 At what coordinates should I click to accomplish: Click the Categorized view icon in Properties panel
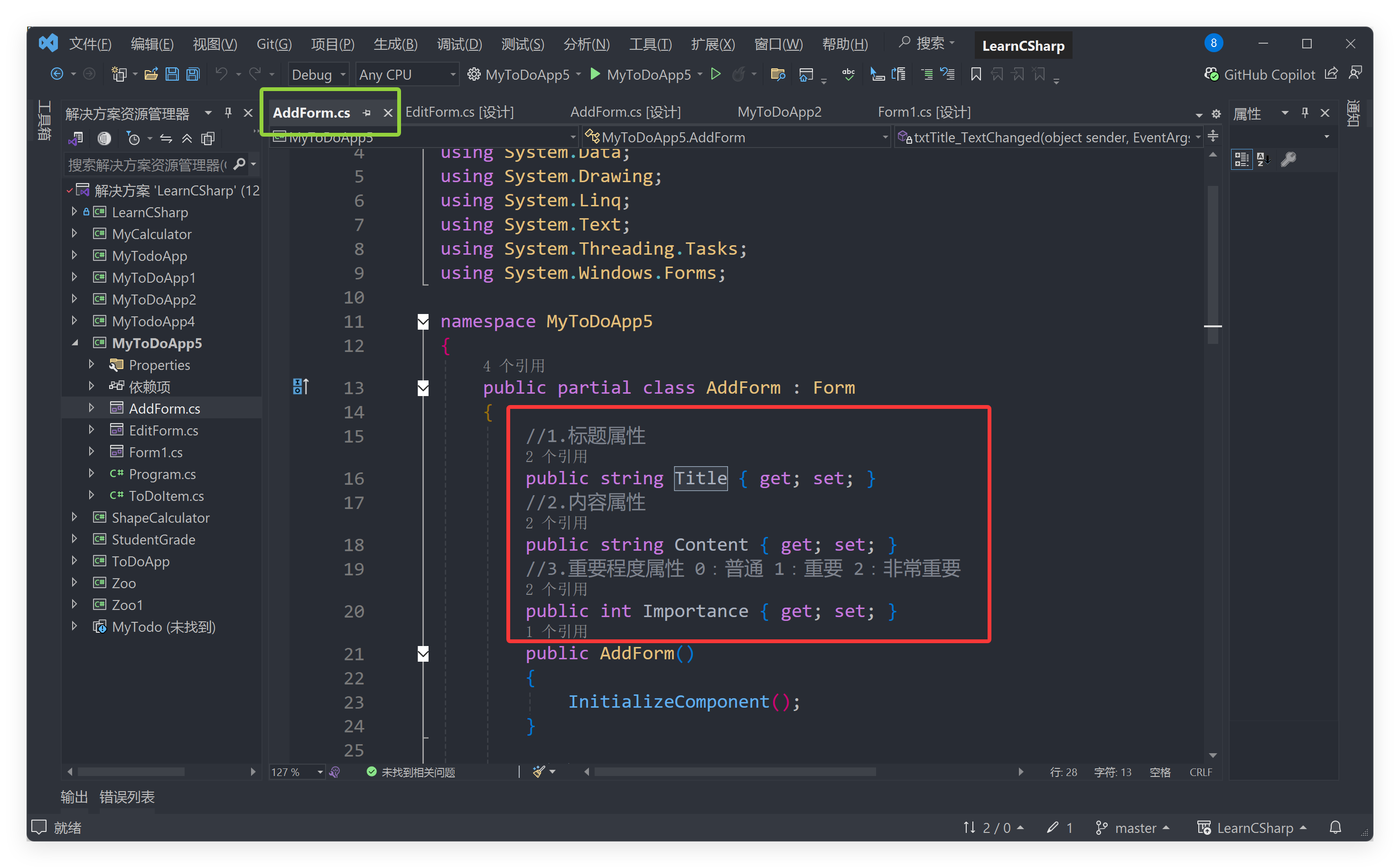pyautogui.click(x=1241, y=159)
